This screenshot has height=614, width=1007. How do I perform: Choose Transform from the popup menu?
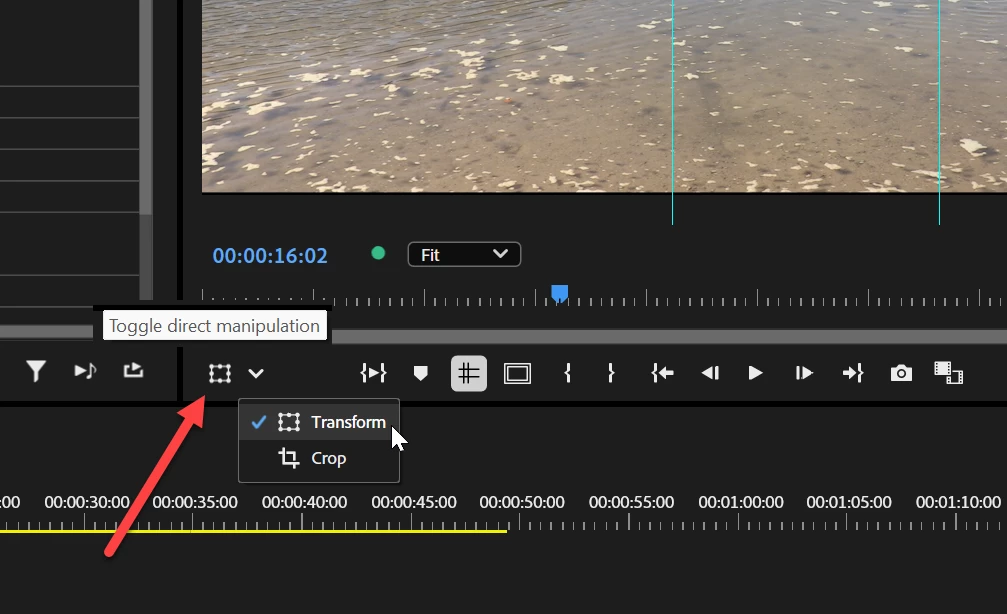coord(319,422)
